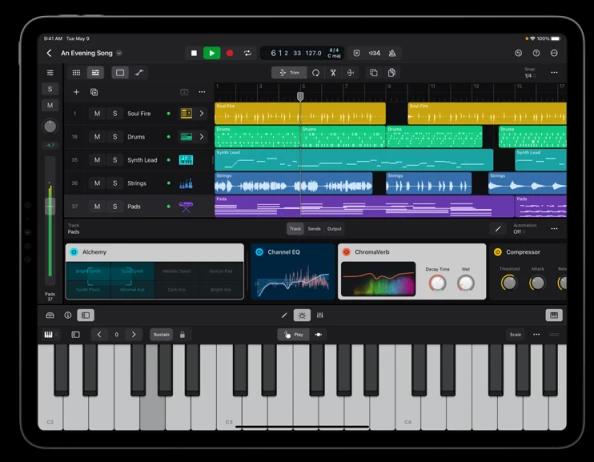Toggle the sidebar list icon above the S button

pyautogui.click(x=50, y=72)
